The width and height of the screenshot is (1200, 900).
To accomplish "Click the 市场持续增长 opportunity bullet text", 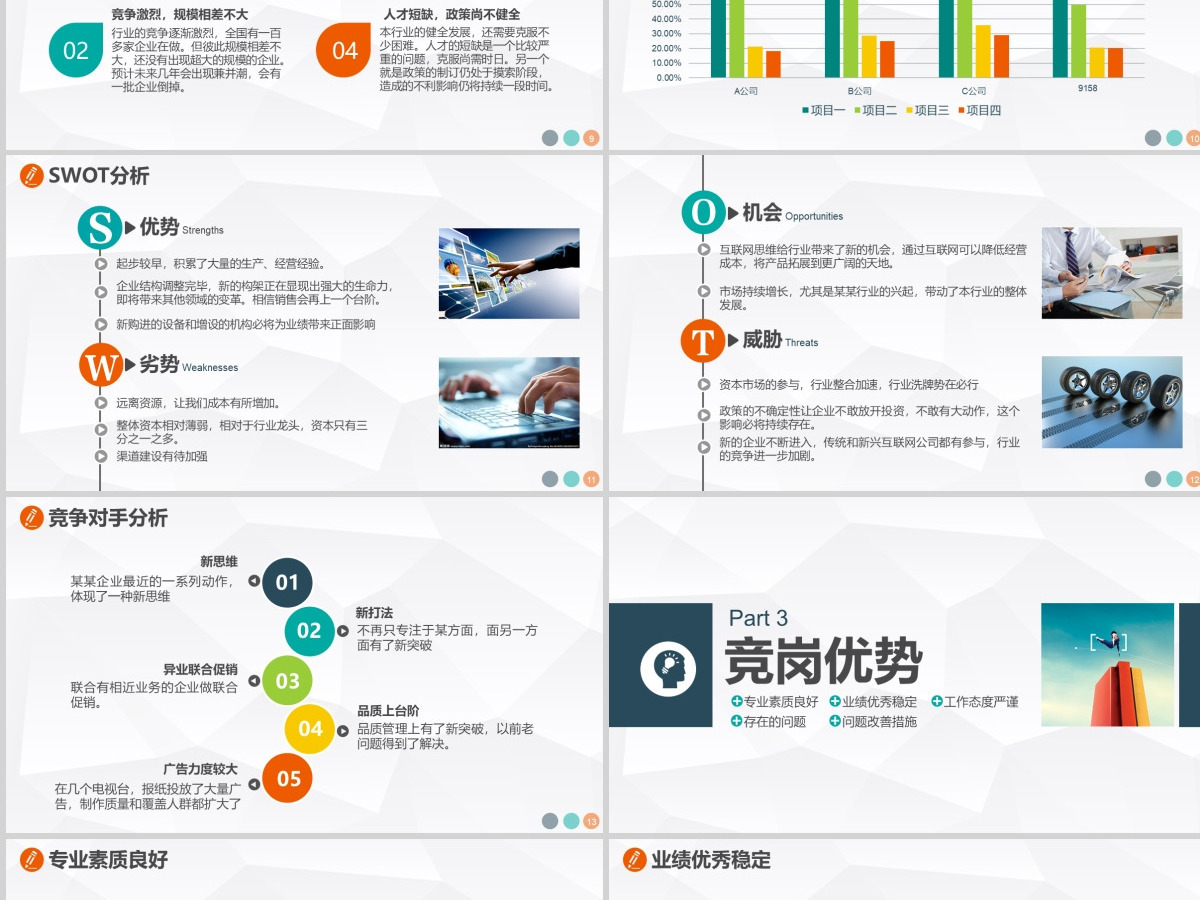I will click(x=873, y=298).
